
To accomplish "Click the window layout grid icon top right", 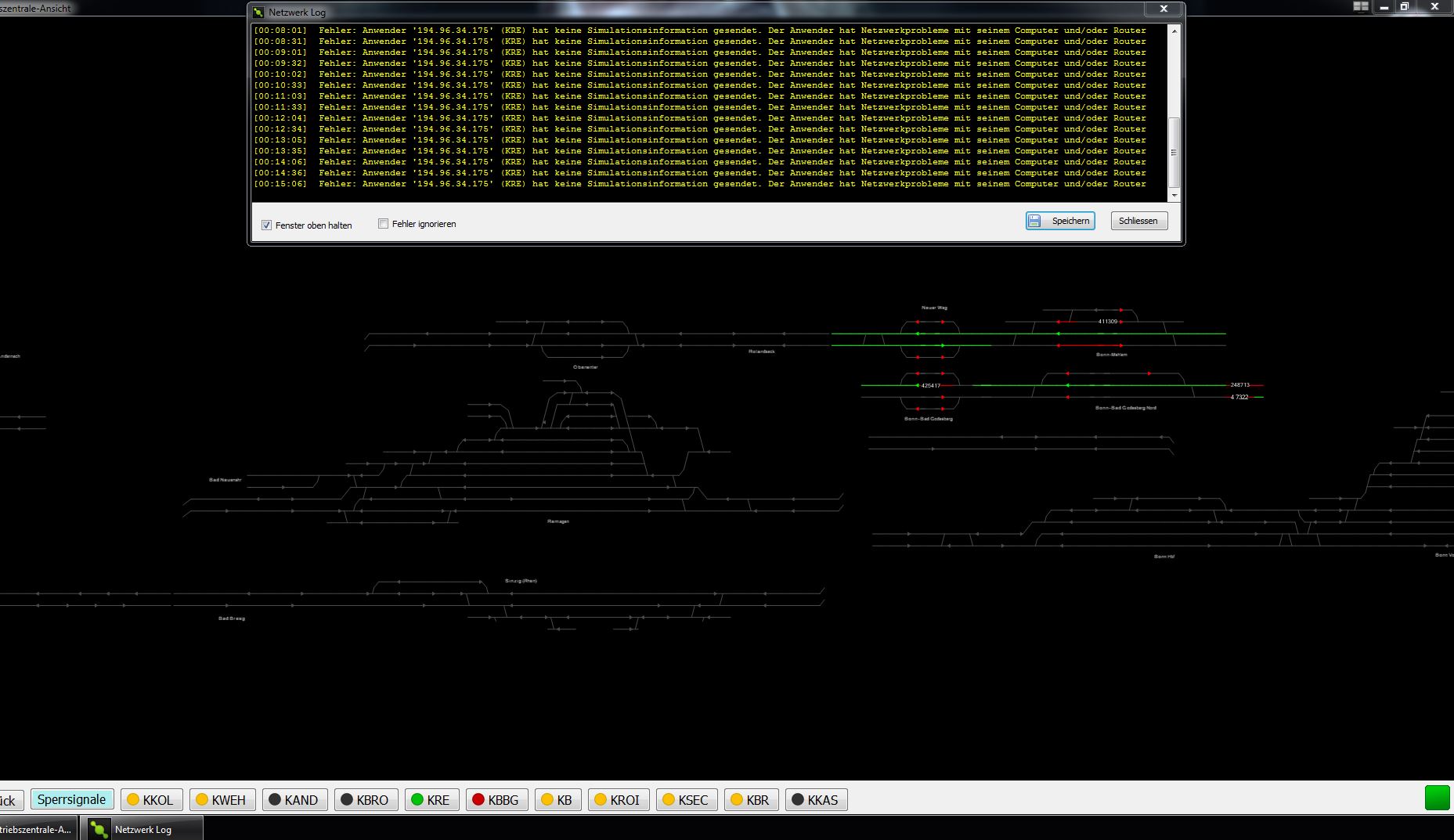I will (x=1361, y=6).
